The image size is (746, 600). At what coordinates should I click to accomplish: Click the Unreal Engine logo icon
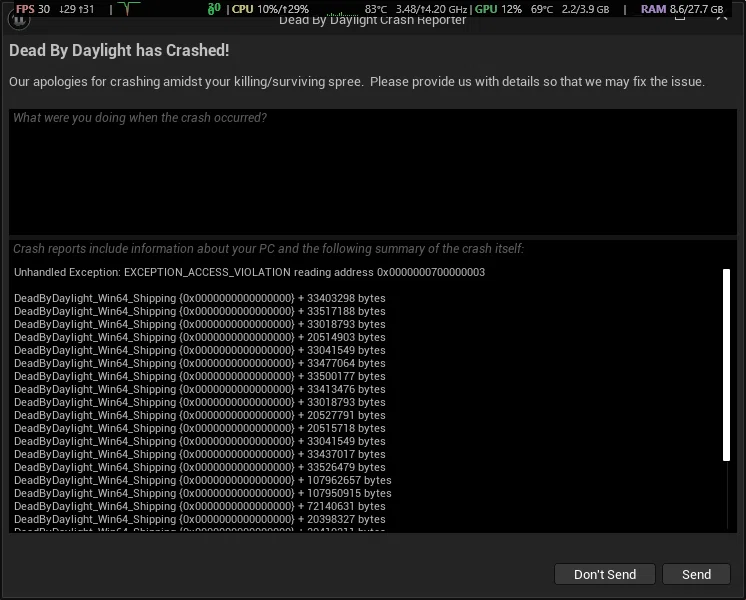click(x=19, y=20)
